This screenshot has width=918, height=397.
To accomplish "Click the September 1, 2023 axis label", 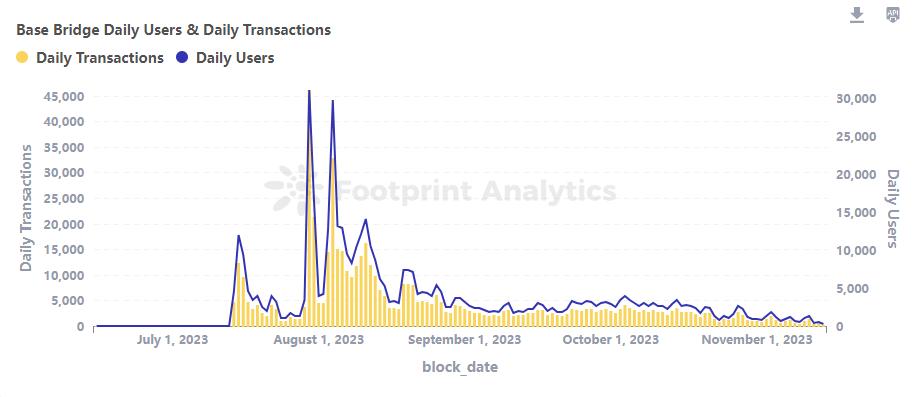I will [x=464, y=340].
